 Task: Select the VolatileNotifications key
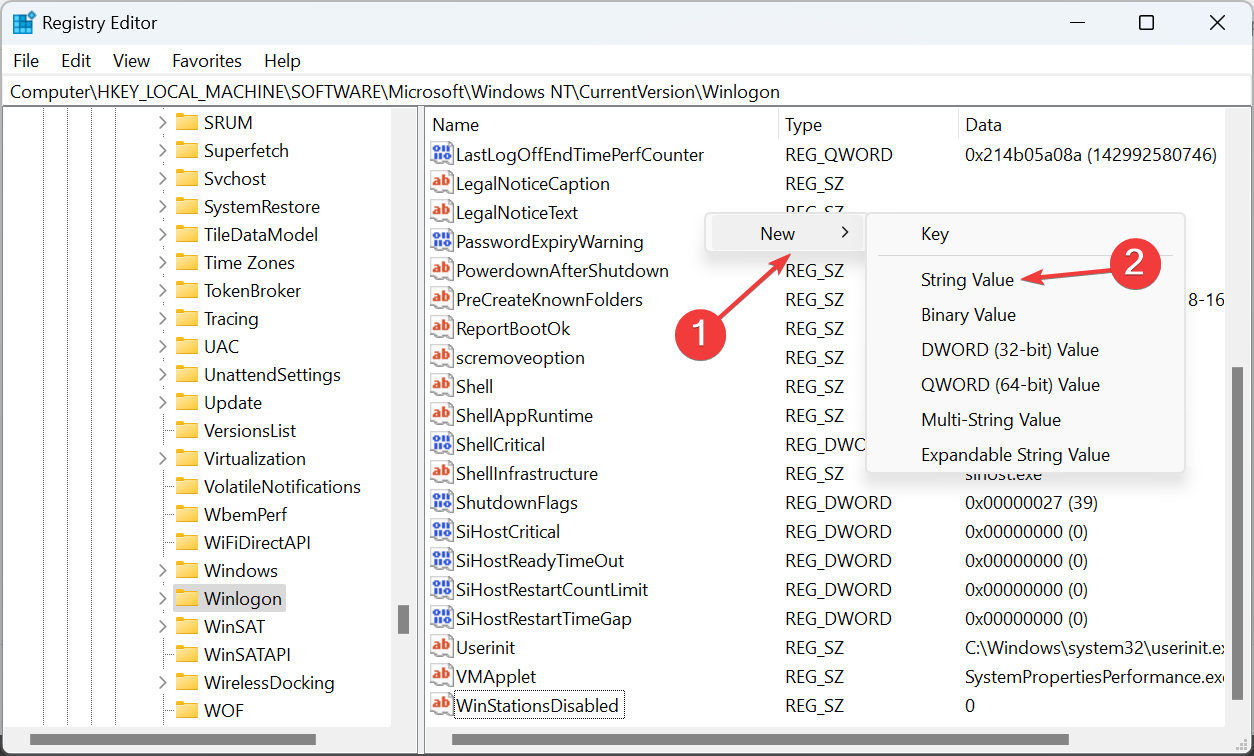click(x=282, y=486)
